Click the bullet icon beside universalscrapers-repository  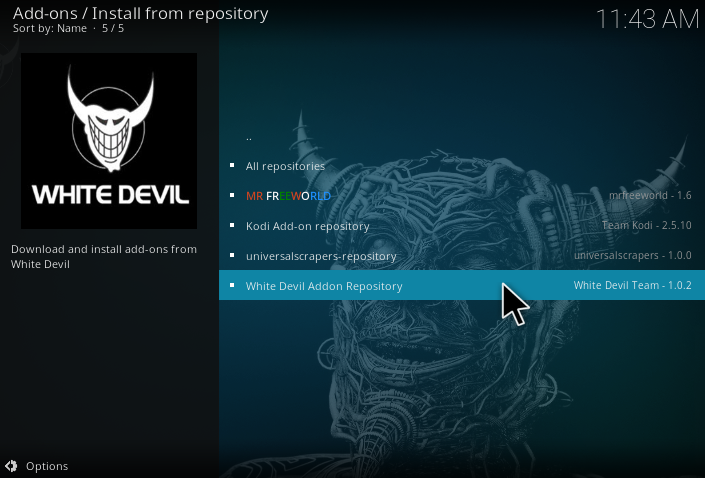coord(232,255)
